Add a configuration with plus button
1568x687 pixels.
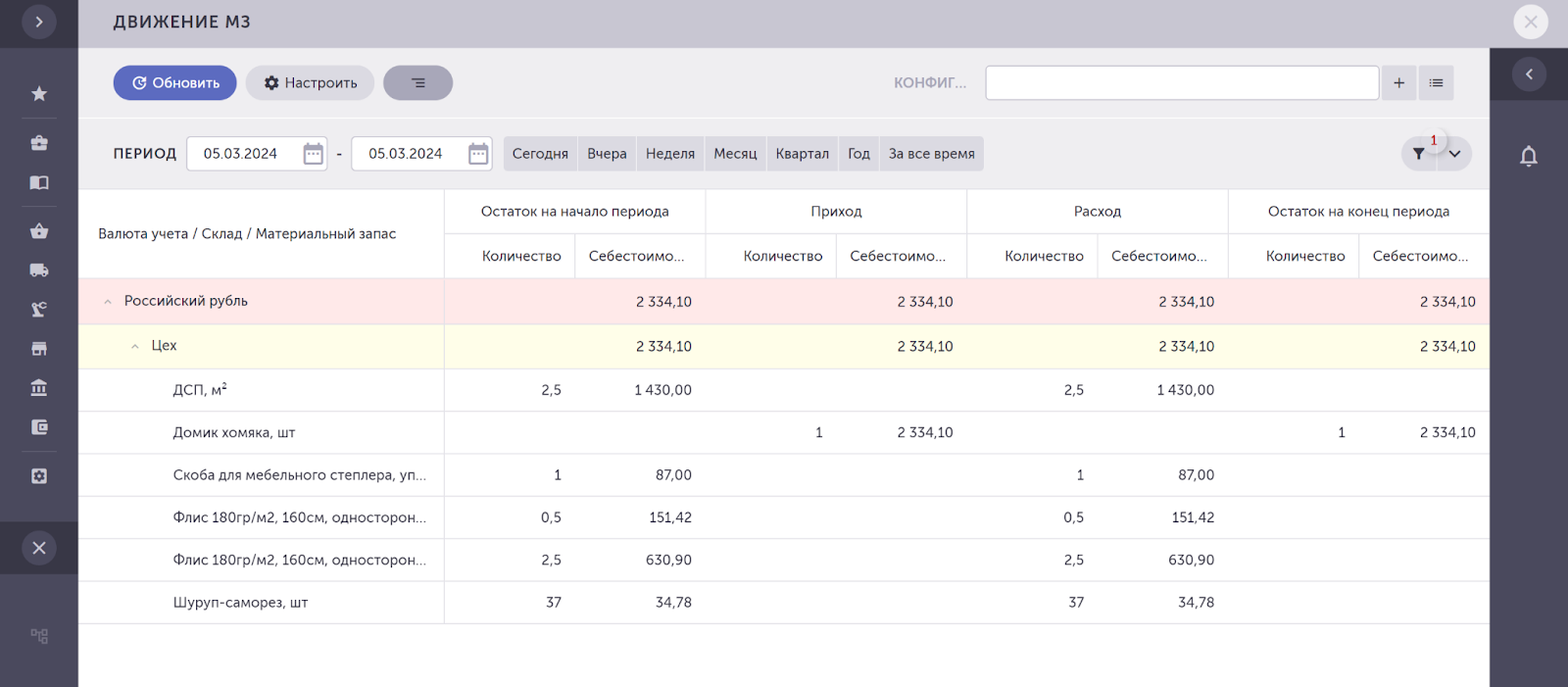(x=1399, y=83)
